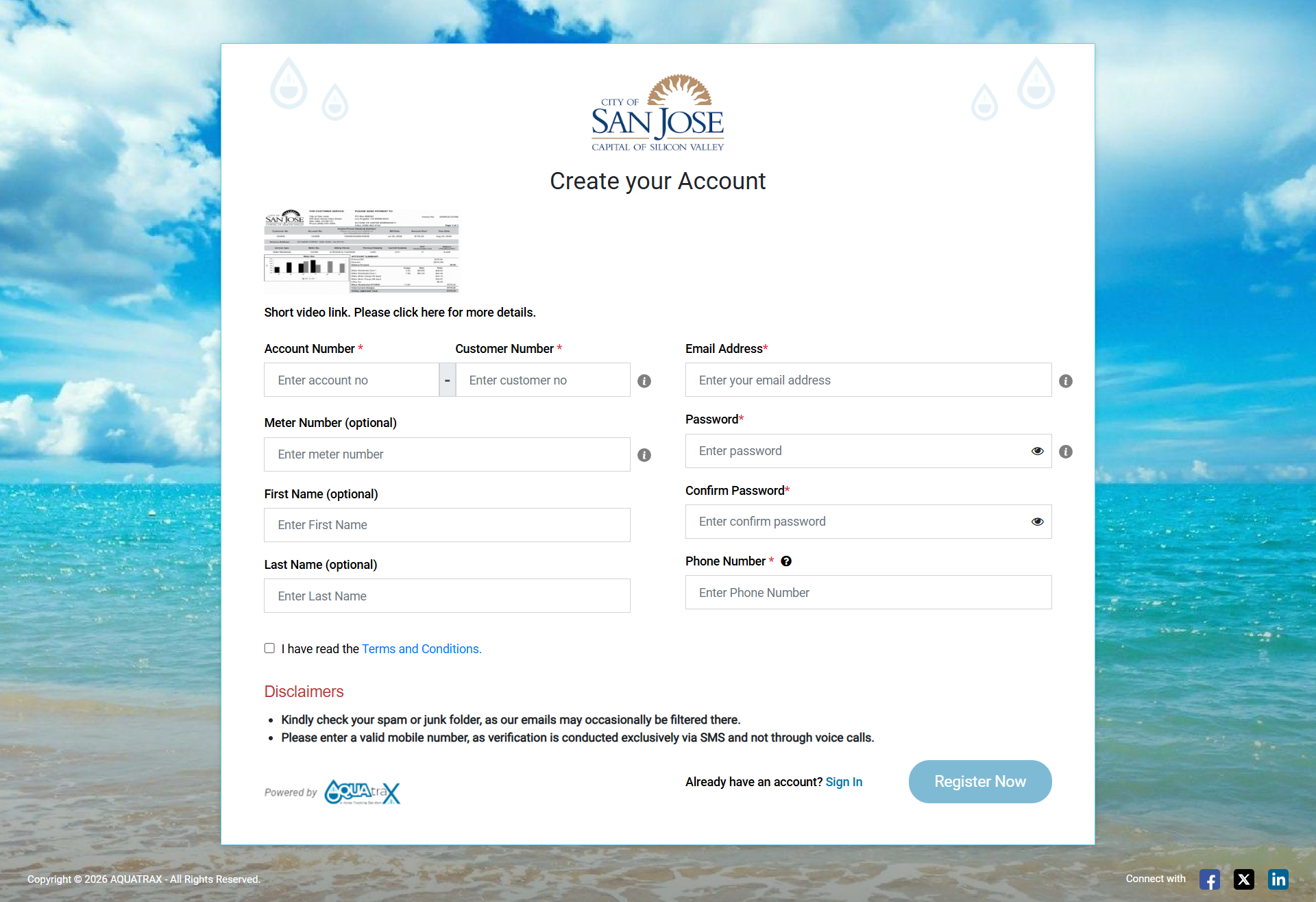Open the Facebook social link
The image size is (1316, 902).
click(x=1210, y=879)
